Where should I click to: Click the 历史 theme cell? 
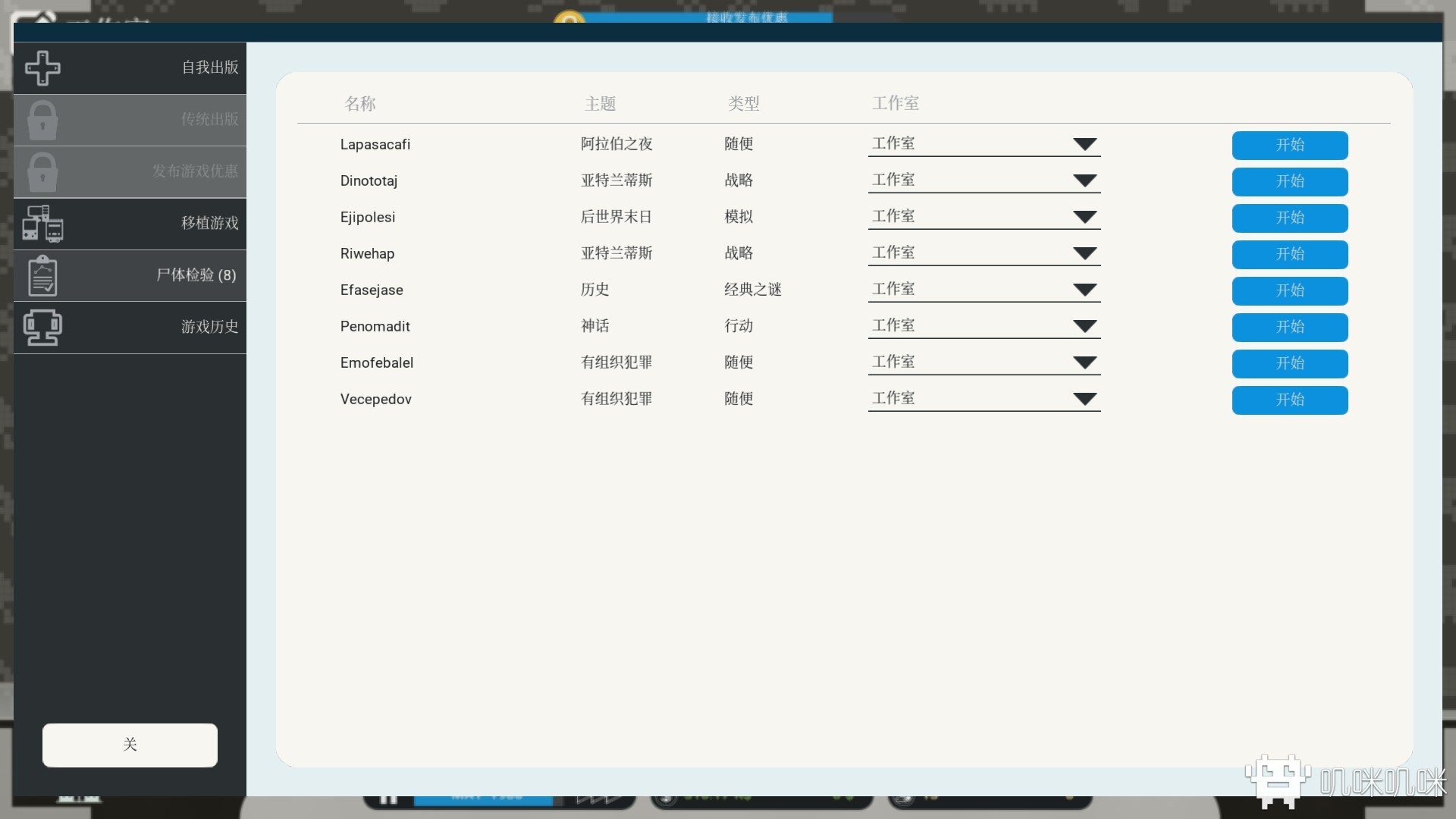(x=595, y=290)
